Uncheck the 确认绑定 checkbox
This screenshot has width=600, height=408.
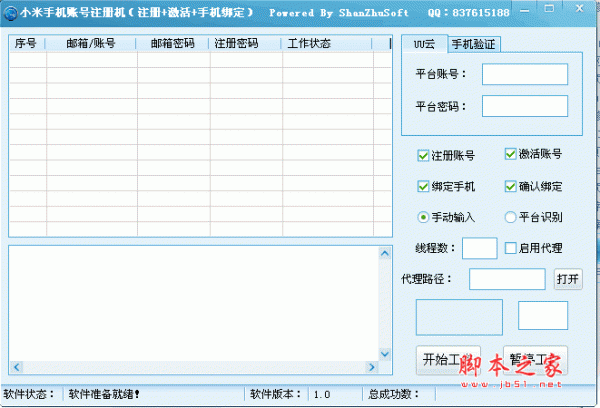pos(510,186)
